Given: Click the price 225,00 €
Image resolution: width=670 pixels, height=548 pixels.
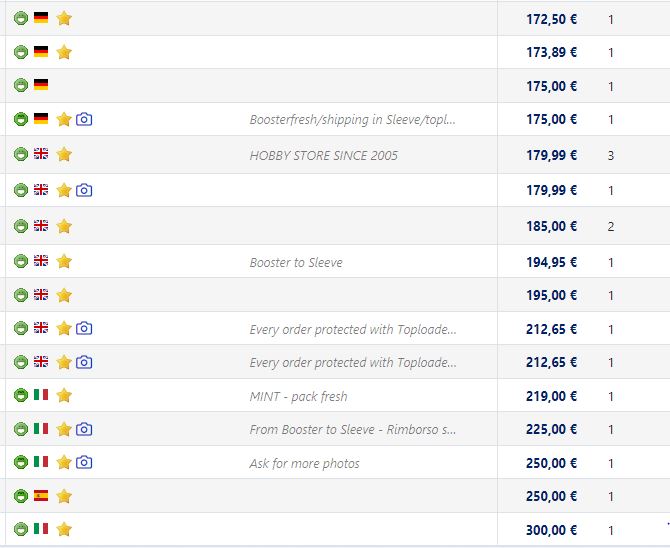Looking at the screenshot, I should coord(551,429).
